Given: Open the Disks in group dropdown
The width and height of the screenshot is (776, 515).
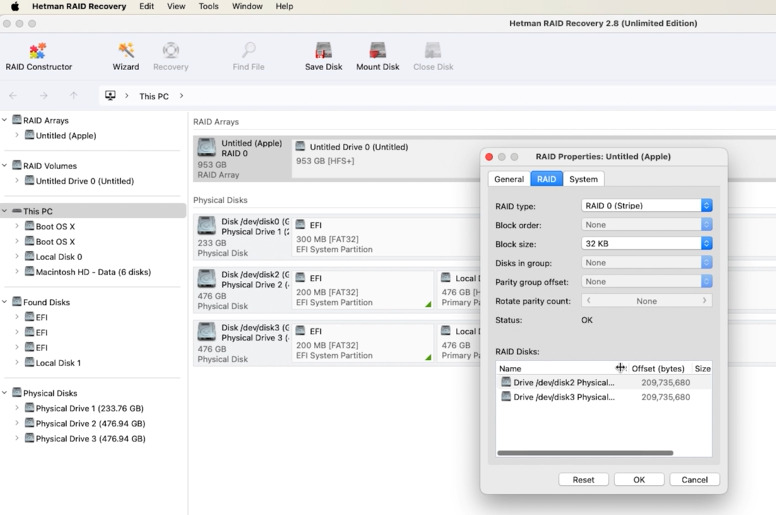Looking at the screenshot, I should click(647, 263).
